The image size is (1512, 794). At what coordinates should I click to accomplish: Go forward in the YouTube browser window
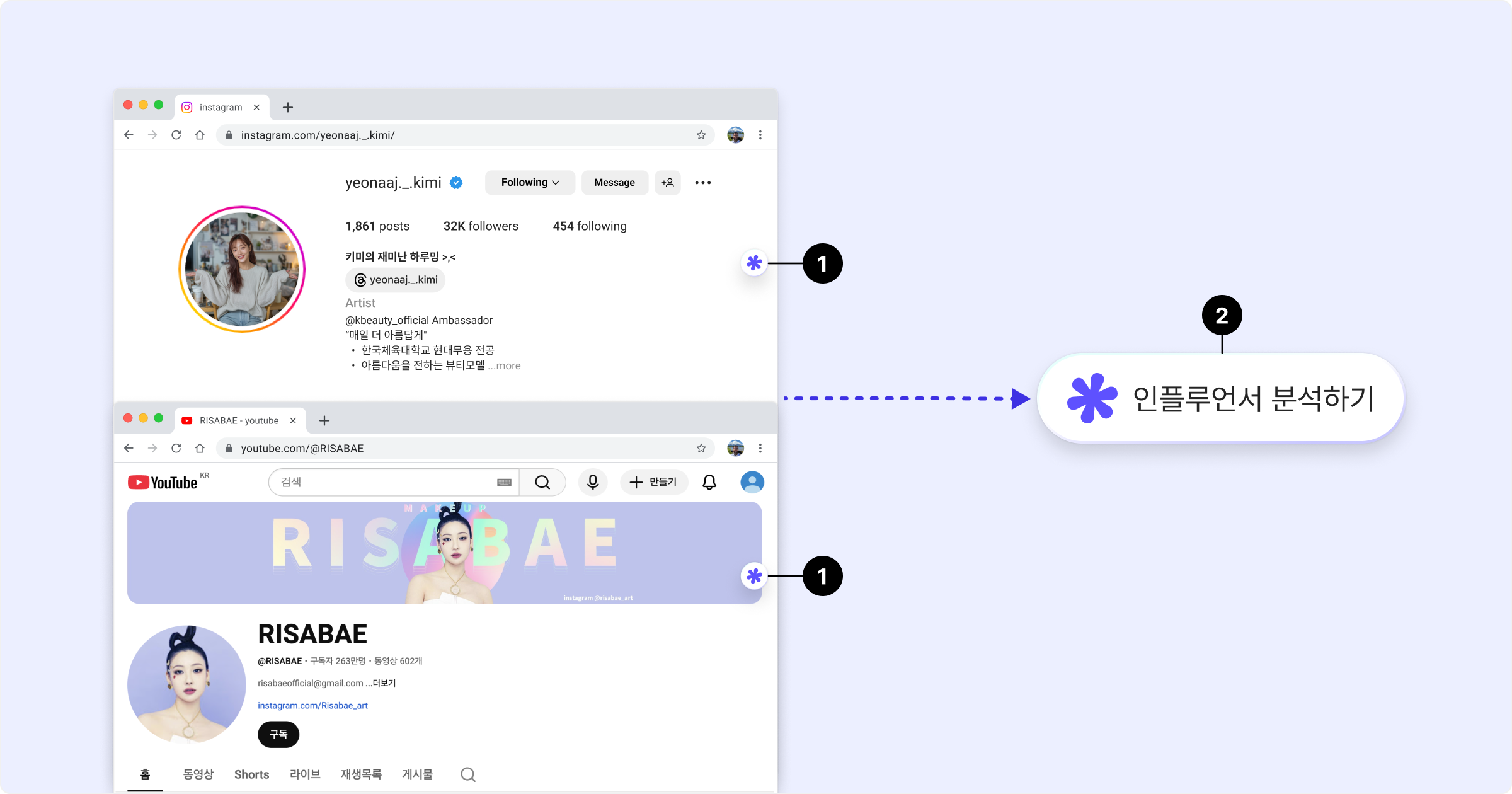152,448
